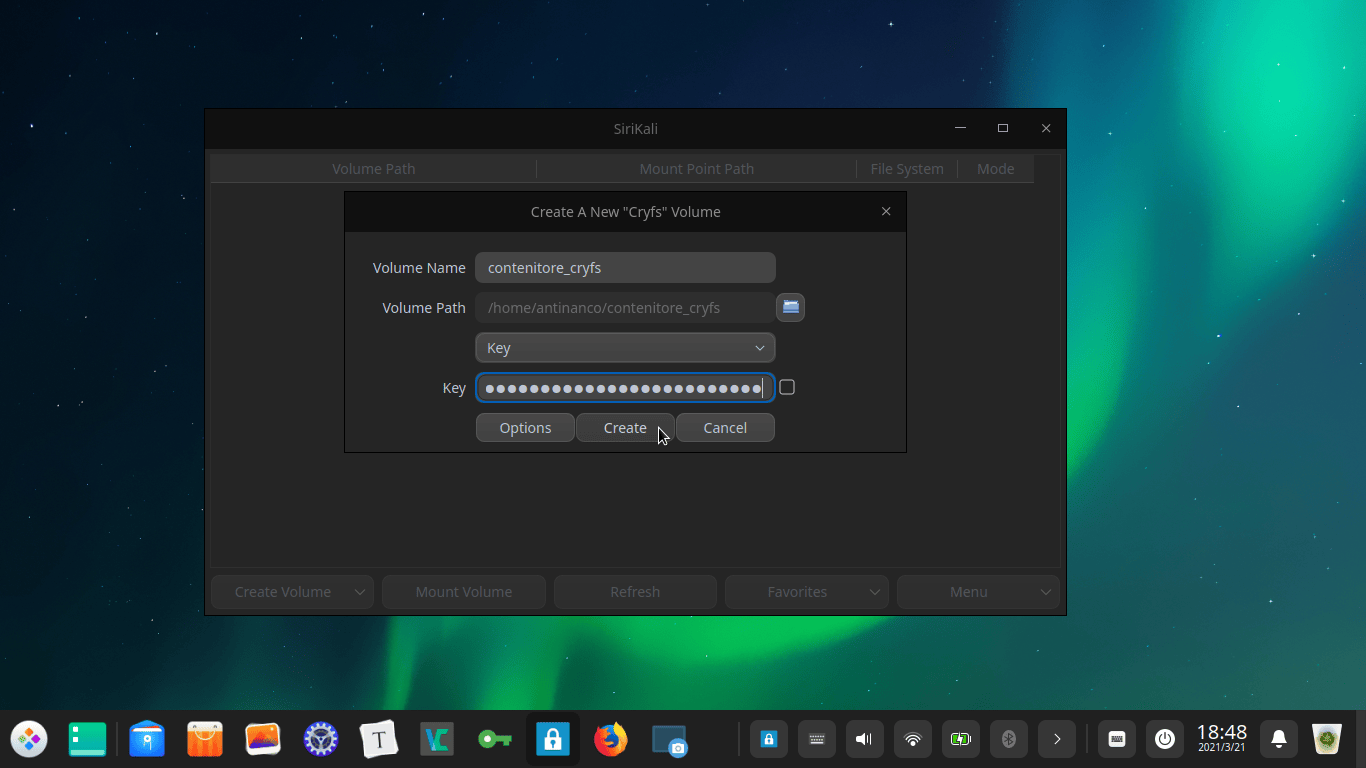This screenshot has height=768, width=1366.
Task: Click the File System column header
Action: 907,169
